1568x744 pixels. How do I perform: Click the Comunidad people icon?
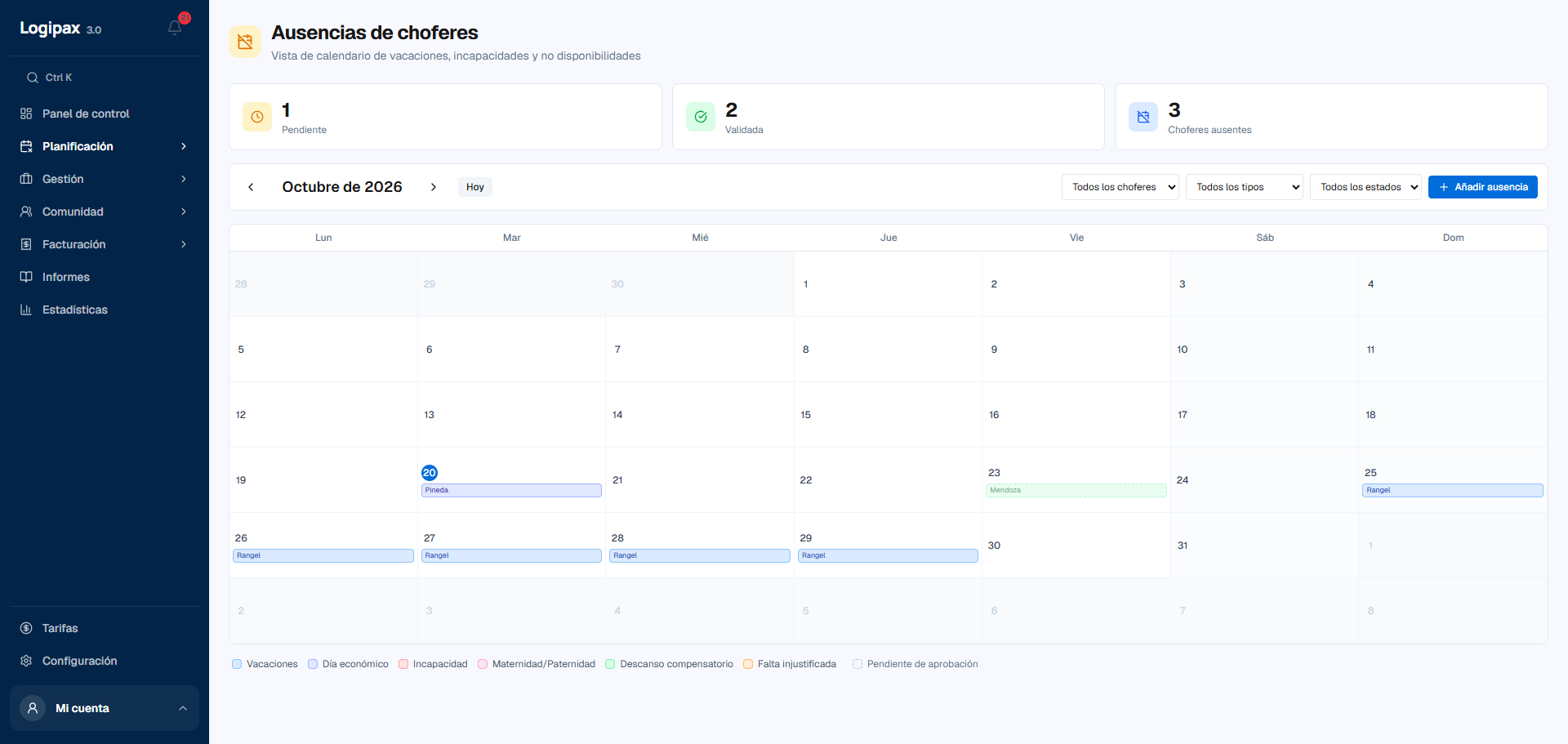(26, 212)
